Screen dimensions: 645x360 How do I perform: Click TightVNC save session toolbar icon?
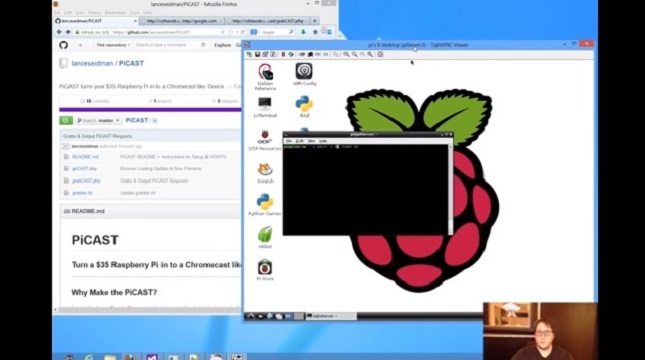click(257, 54)
